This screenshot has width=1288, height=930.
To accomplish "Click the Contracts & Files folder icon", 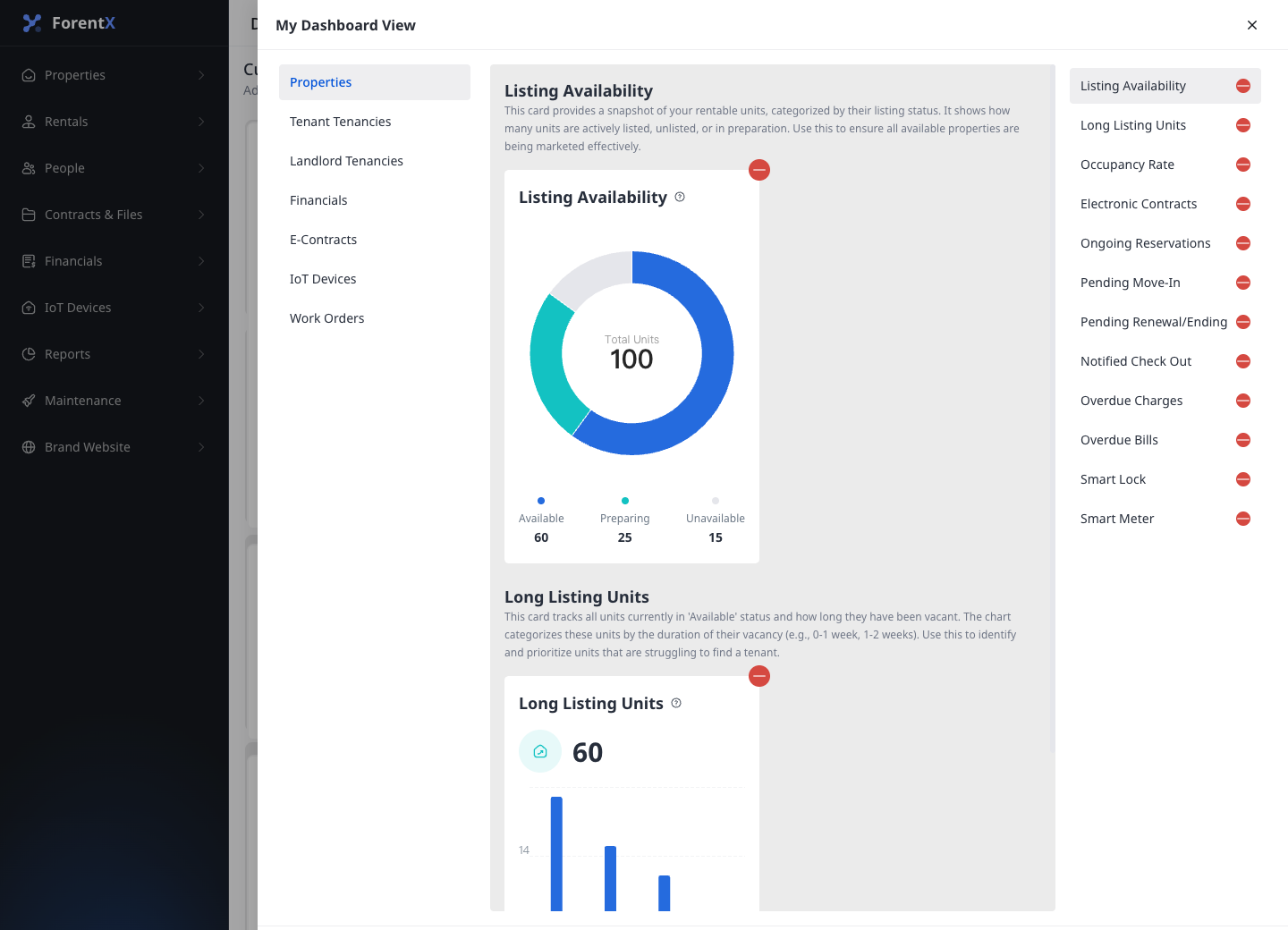I will pyautogui.click(x=29, y=215).
